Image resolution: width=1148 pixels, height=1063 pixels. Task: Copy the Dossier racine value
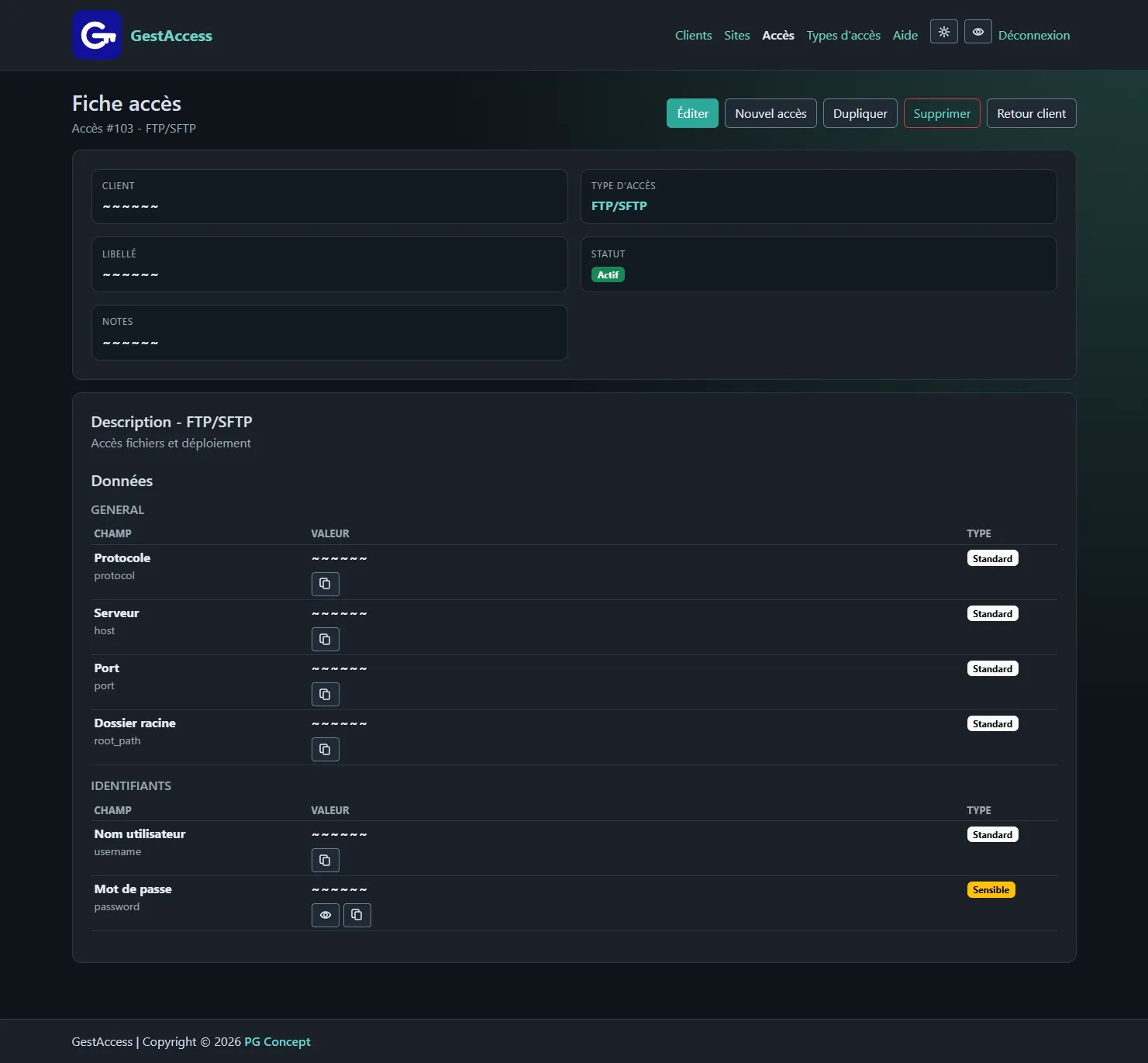[326, 749]
